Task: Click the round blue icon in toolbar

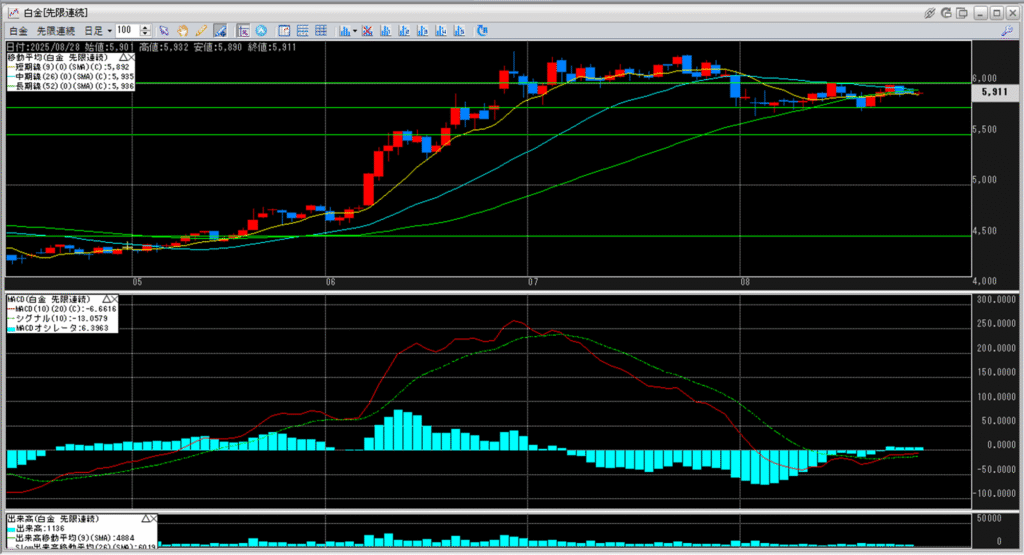Action: [x=262, y=31]
